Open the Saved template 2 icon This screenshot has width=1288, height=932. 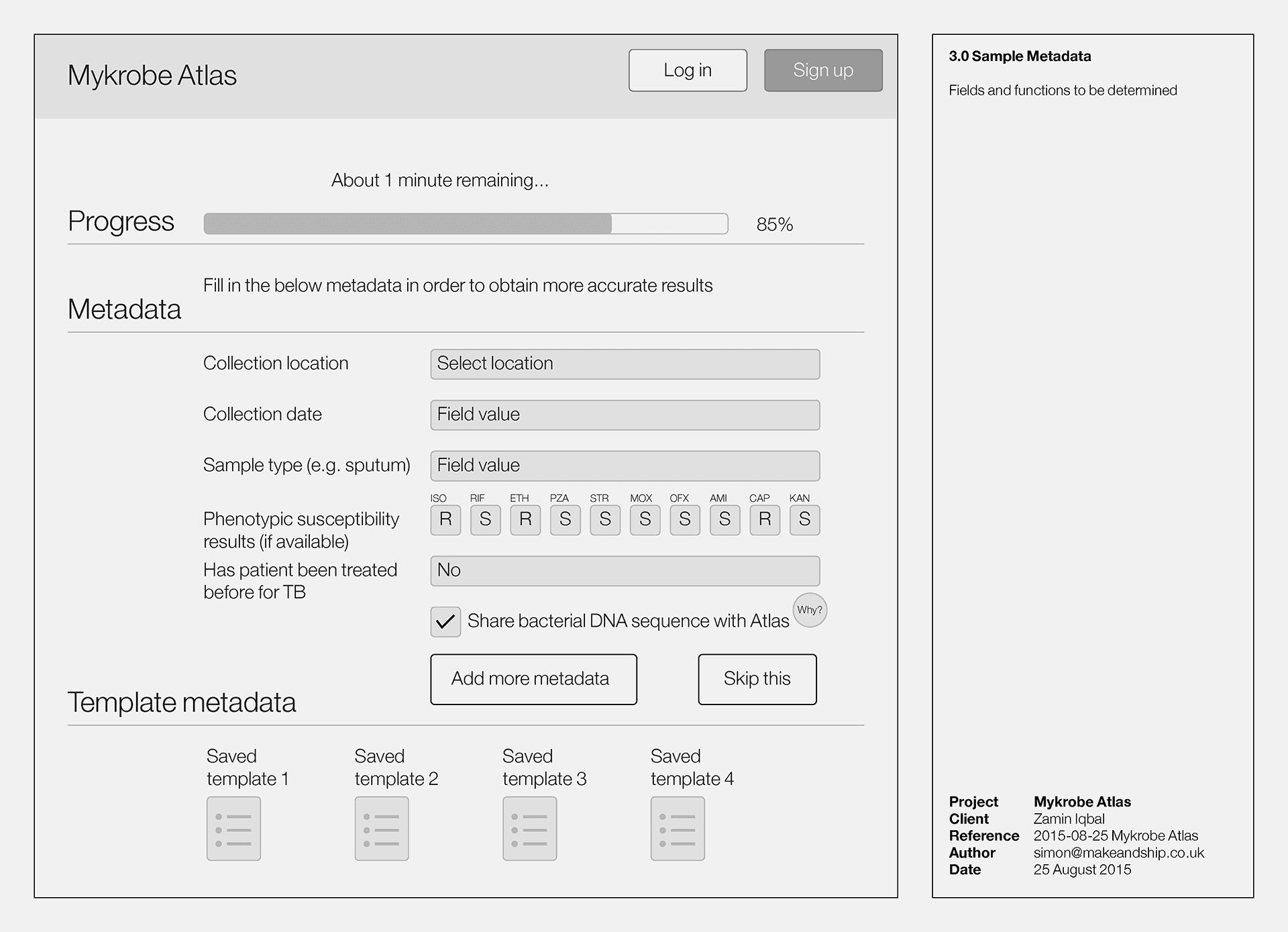point(382,829)
